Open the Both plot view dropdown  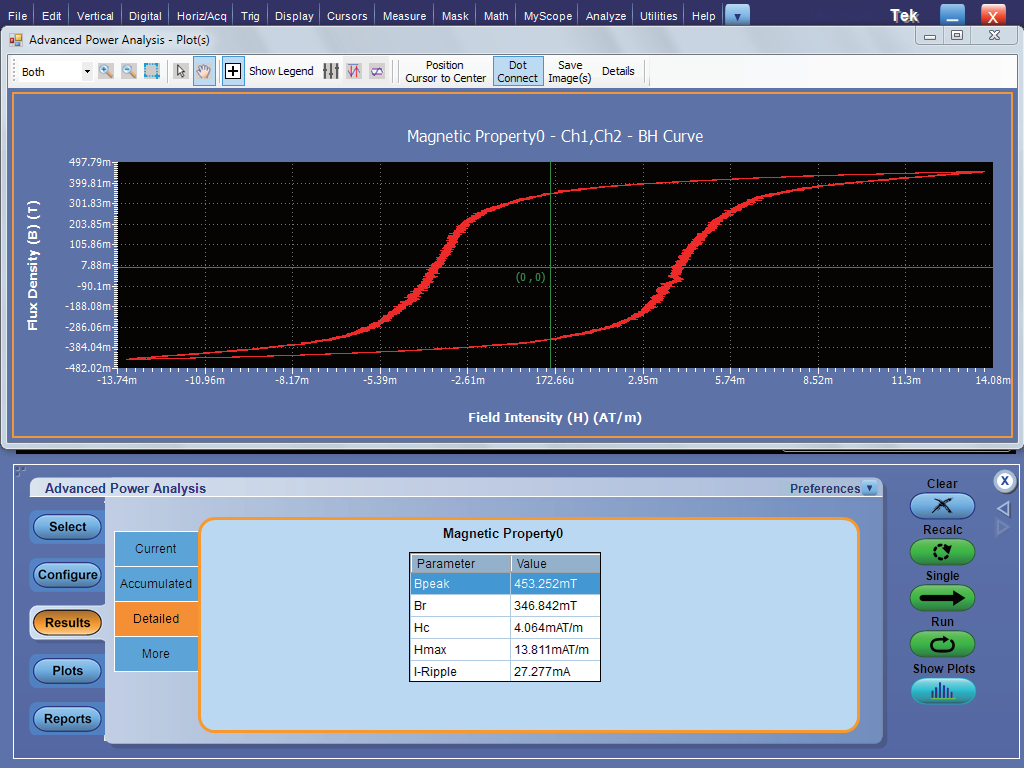coord(87,71)
